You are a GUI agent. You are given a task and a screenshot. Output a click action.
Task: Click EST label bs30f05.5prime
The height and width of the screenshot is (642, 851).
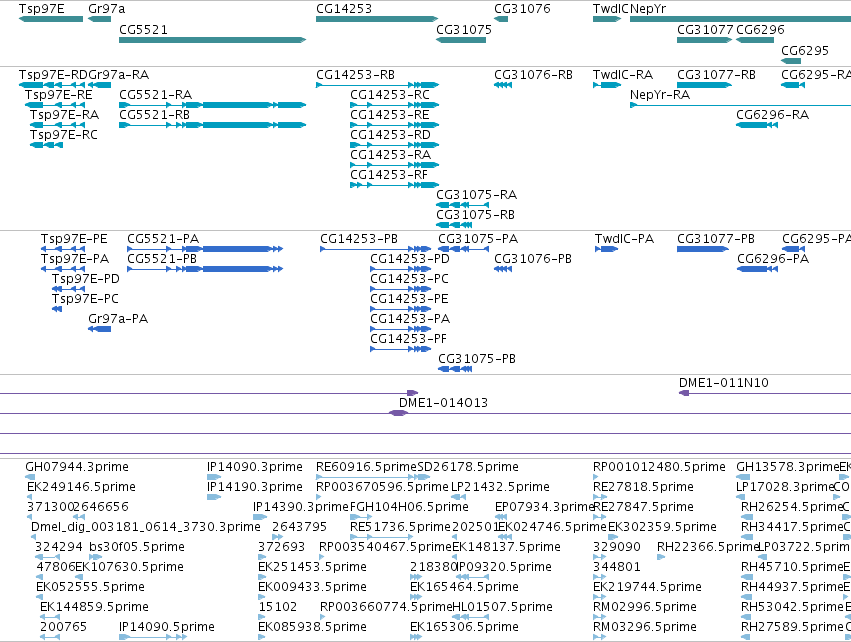(137, 547)
